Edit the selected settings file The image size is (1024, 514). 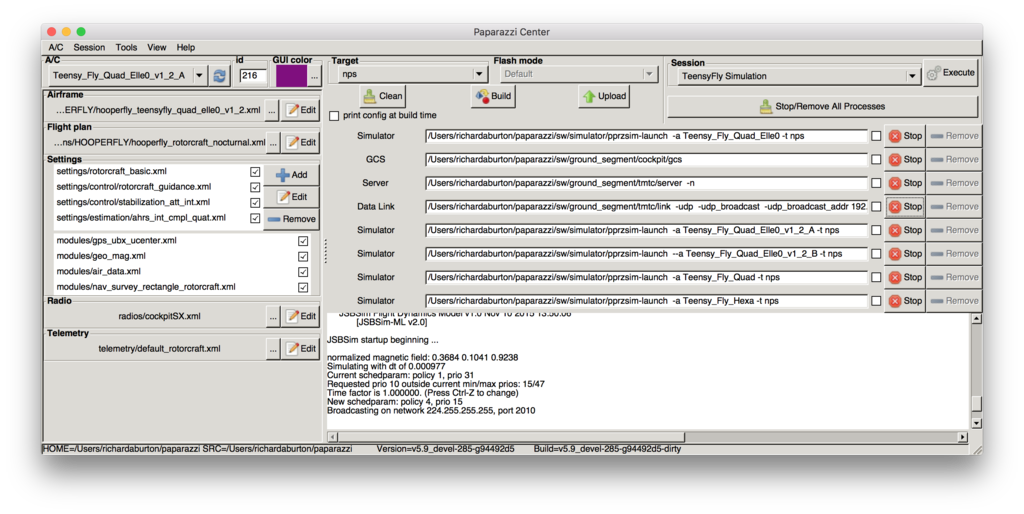click(291, 197)
